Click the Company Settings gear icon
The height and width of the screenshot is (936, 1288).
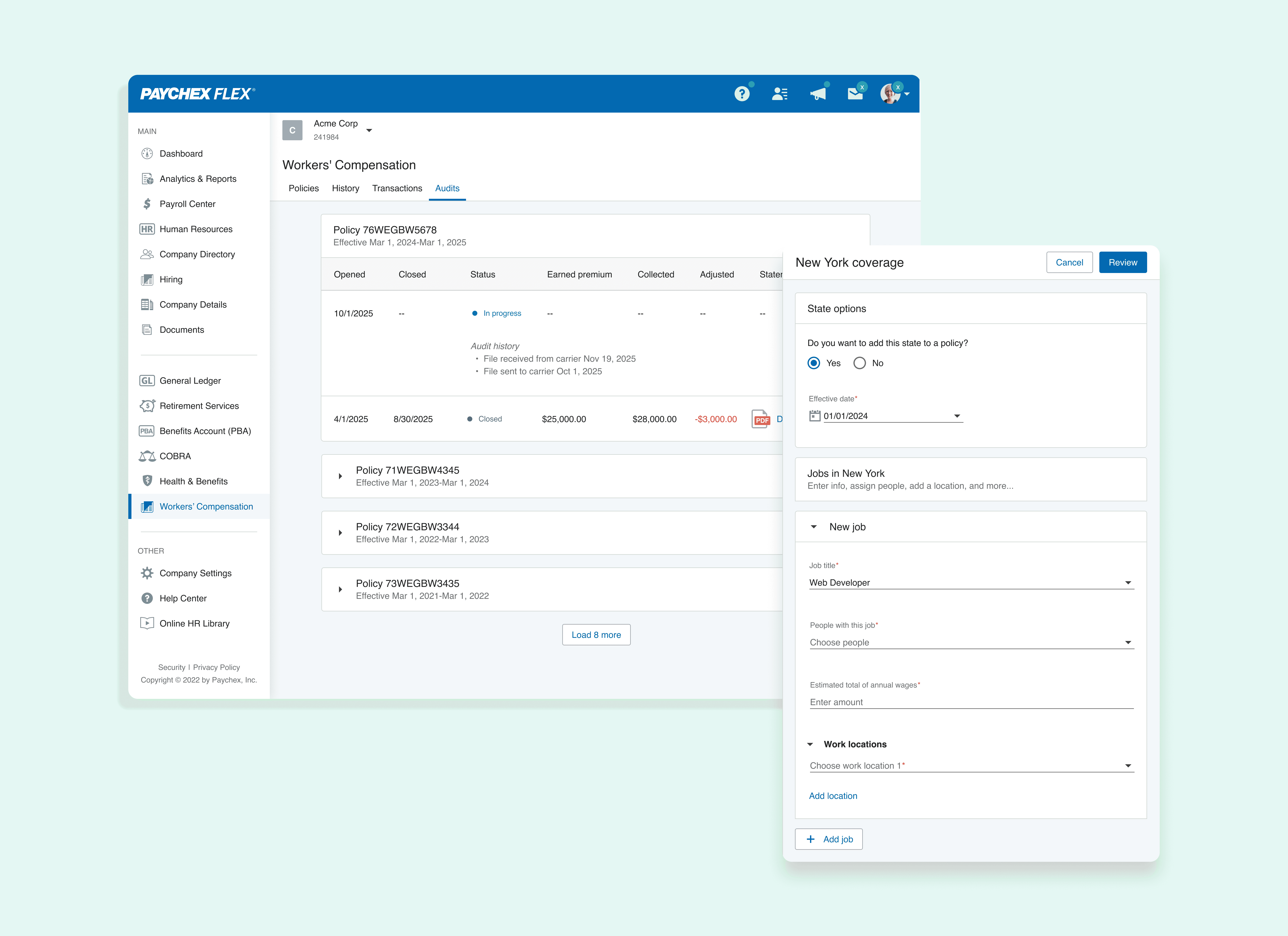click(147, 573)
